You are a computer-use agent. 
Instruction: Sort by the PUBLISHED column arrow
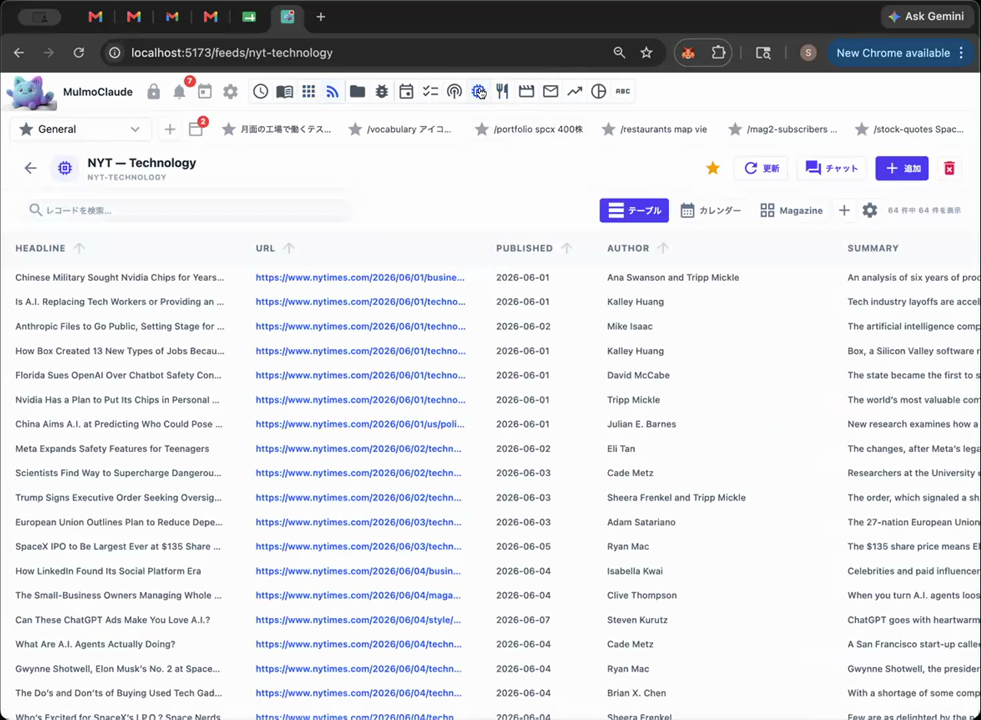tap(566, 248)
